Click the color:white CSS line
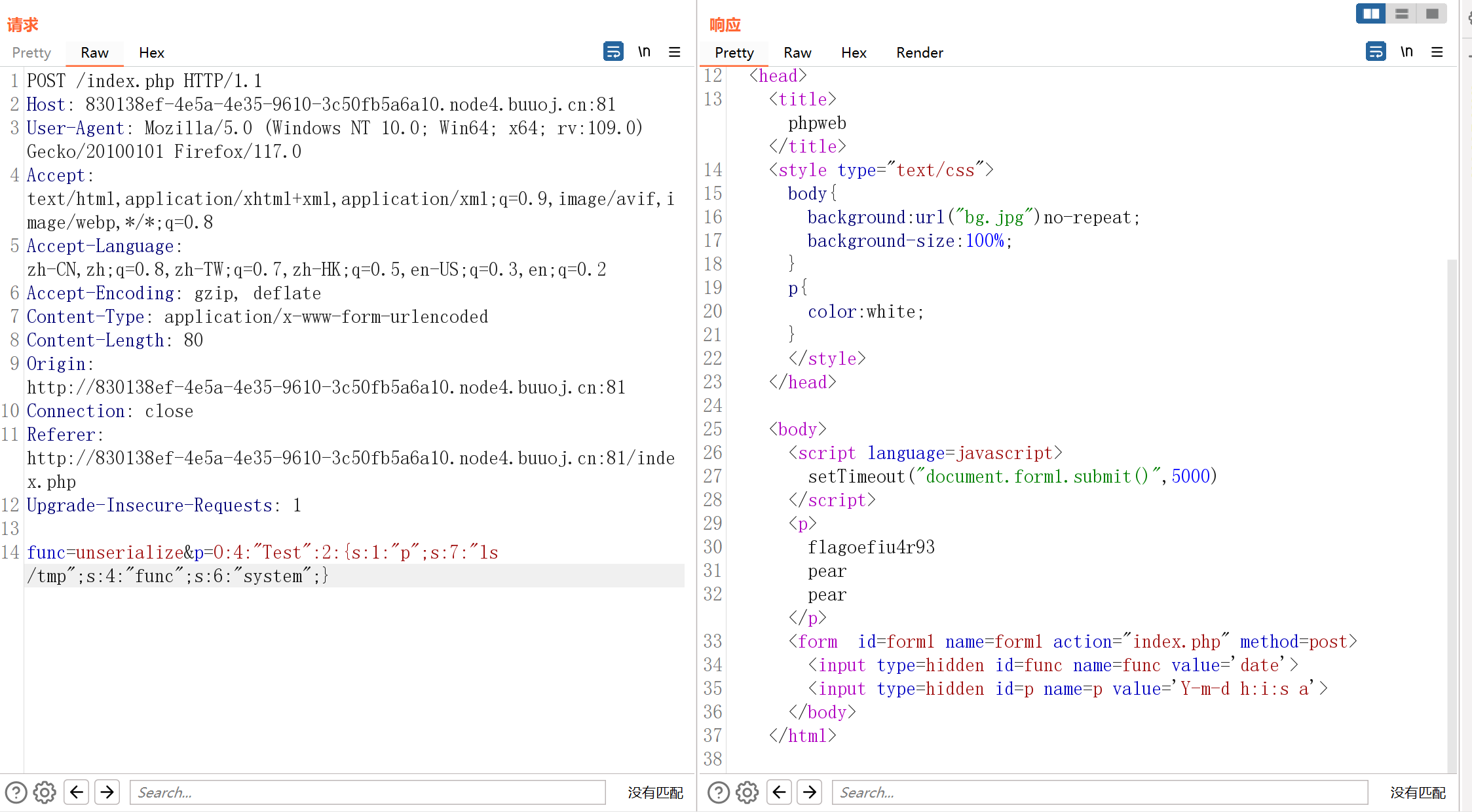 [865, 311]
